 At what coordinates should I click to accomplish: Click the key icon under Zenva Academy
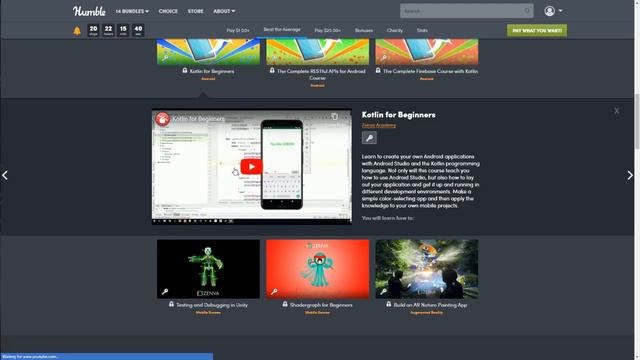[x=369, y=138]
